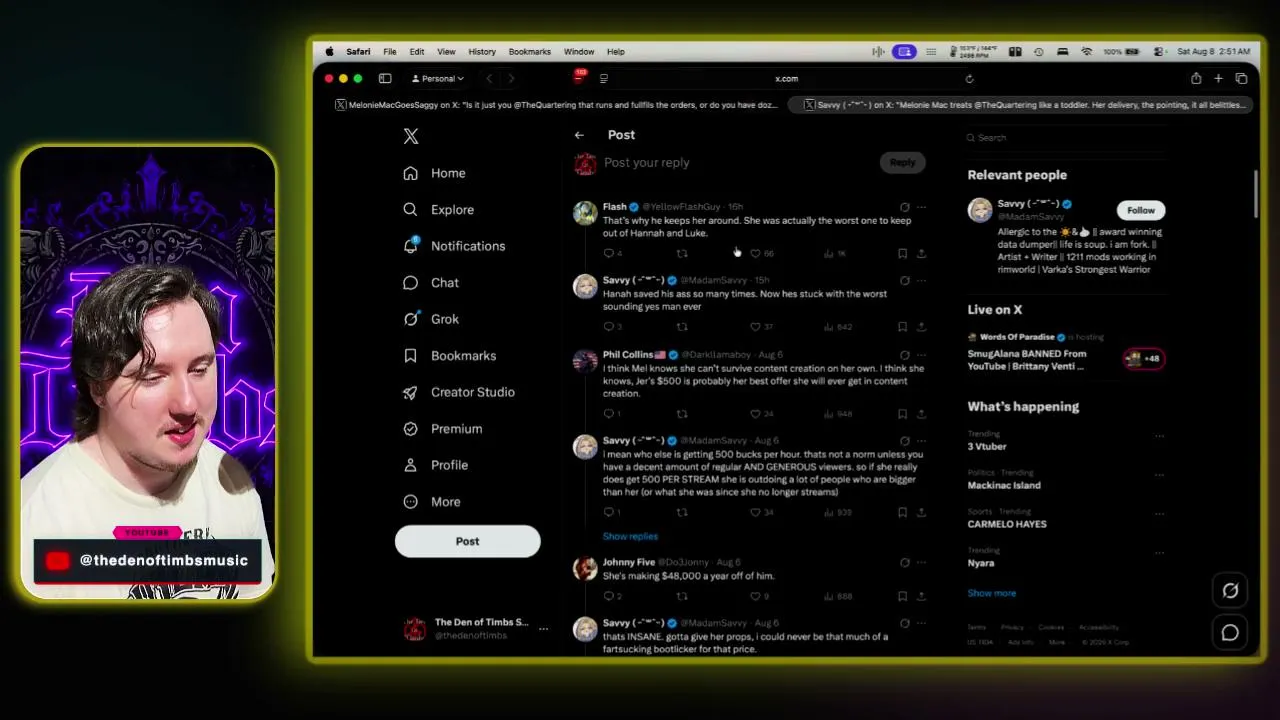Expand Show replies under Savvy's comment
The image size is (1280, 720).
630,537
